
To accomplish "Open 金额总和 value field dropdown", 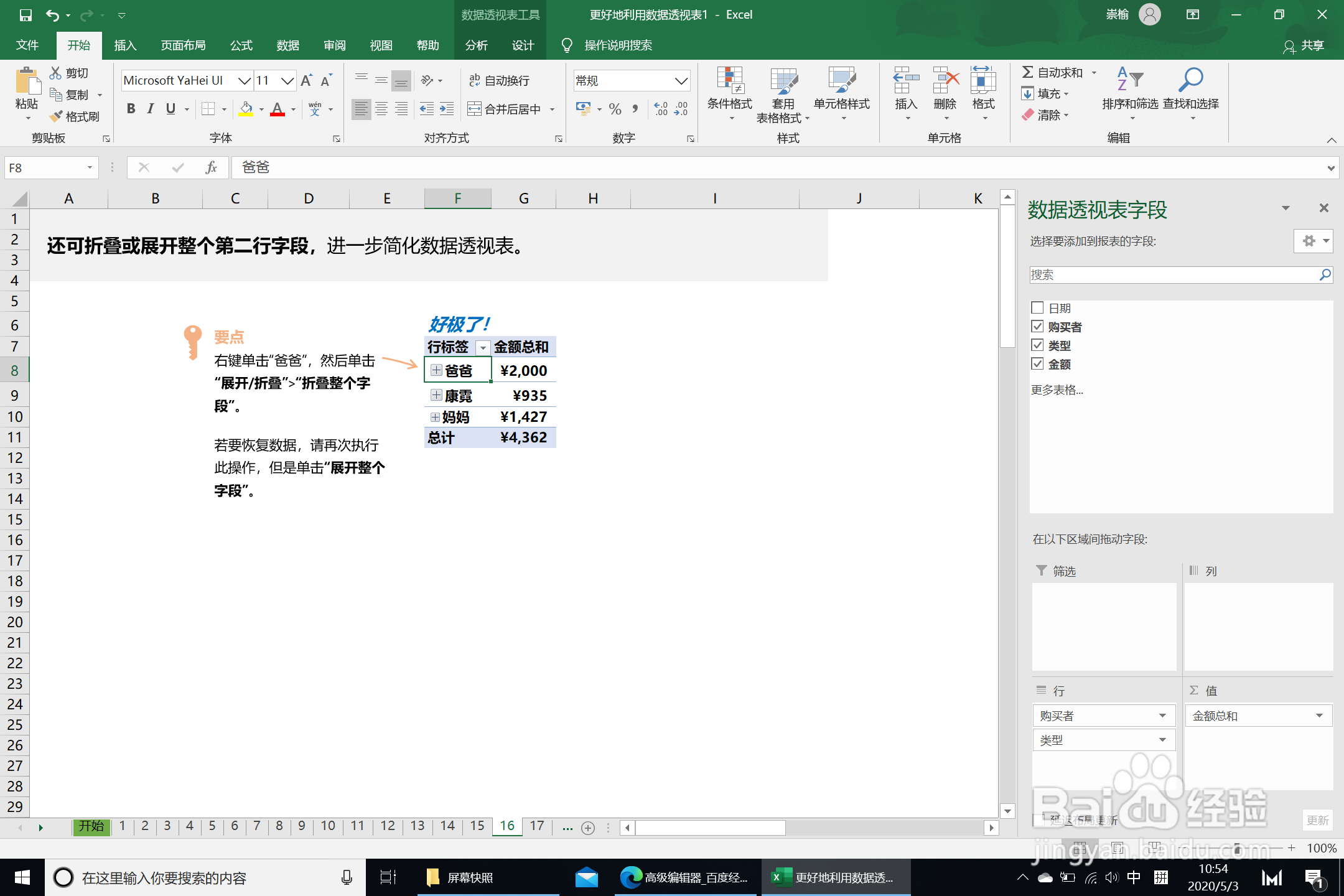I will pos(1319,716).
